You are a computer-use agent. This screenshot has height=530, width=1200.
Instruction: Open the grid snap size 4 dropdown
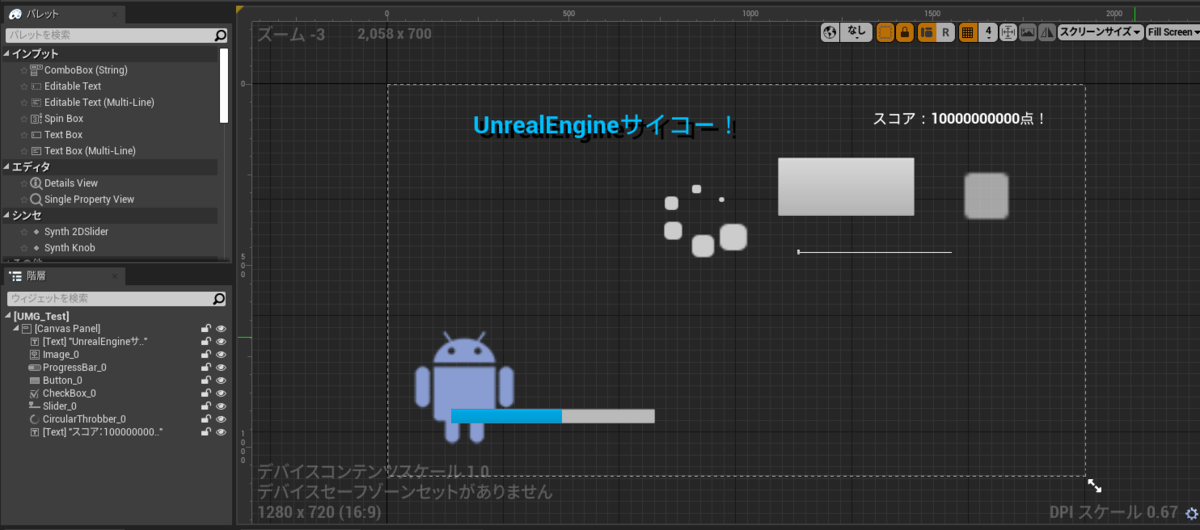(988, 32)
